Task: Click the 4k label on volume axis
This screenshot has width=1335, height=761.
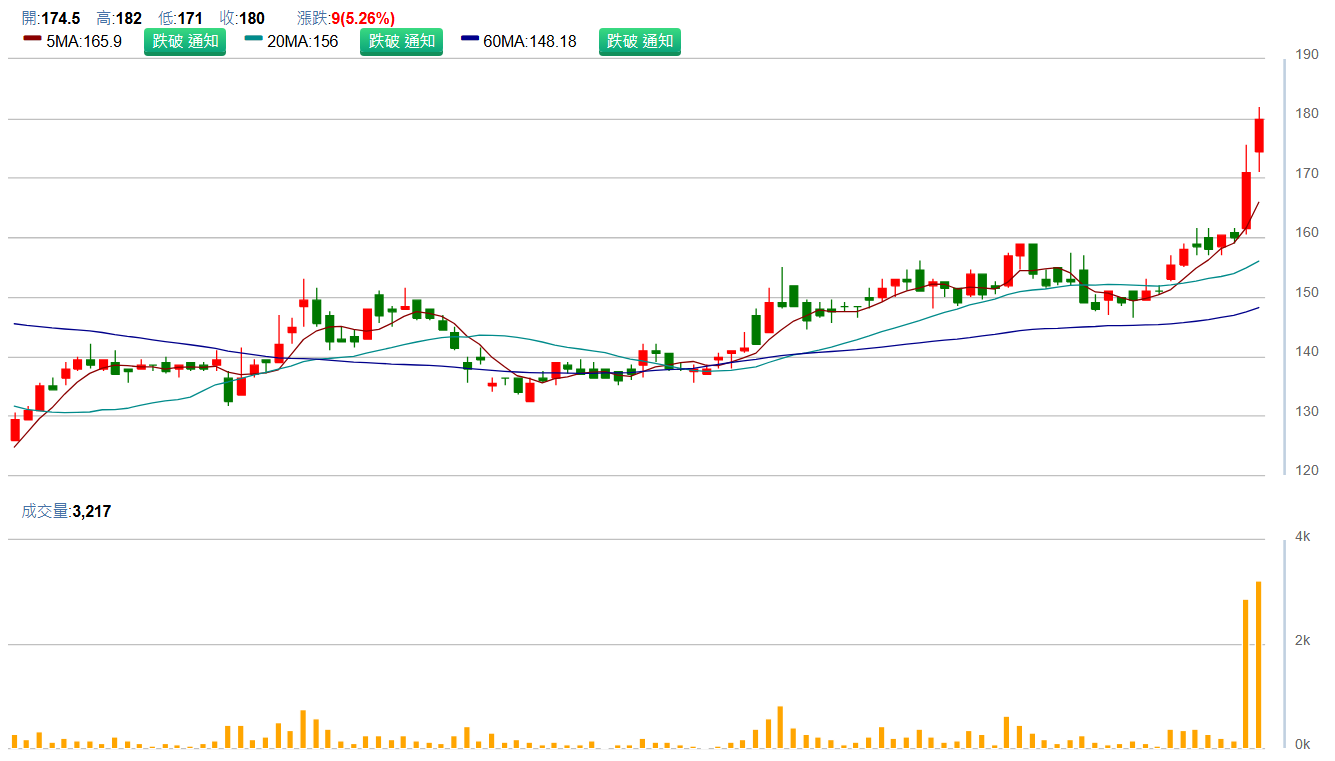Action: (x=1303, y=537)
